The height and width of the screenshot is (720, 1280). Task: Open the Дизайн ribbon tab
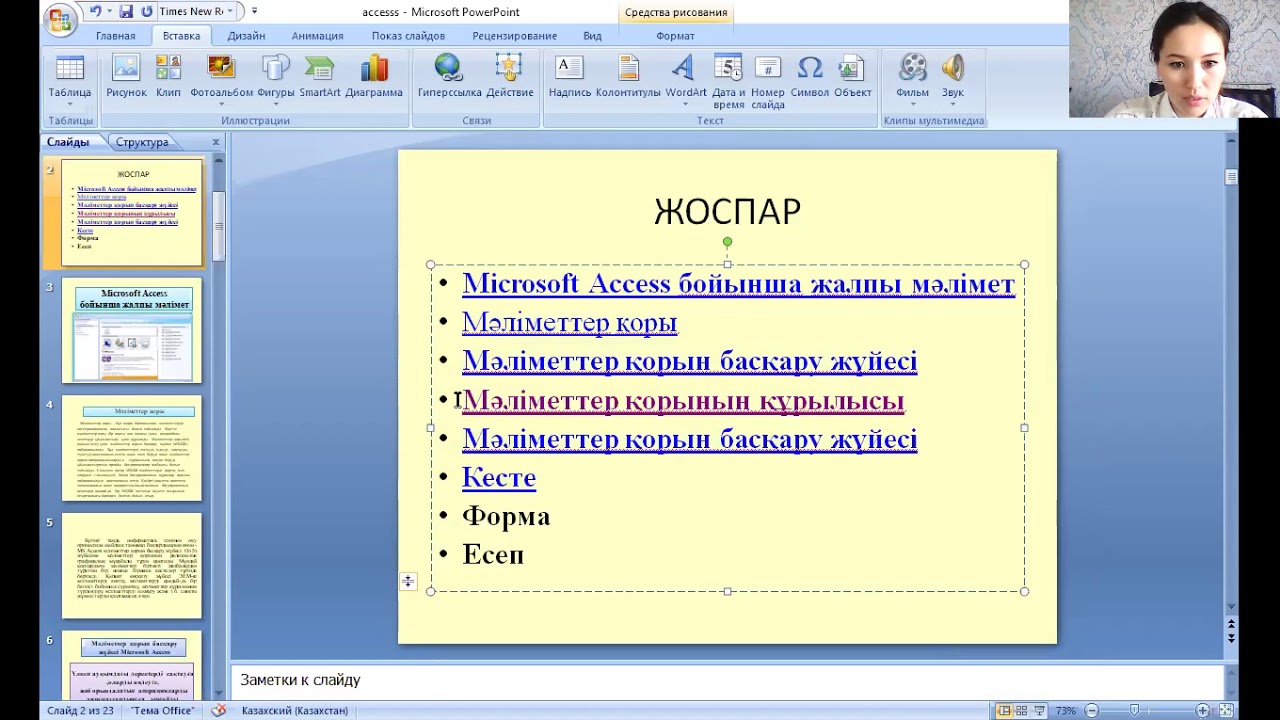tap(246, 36)
